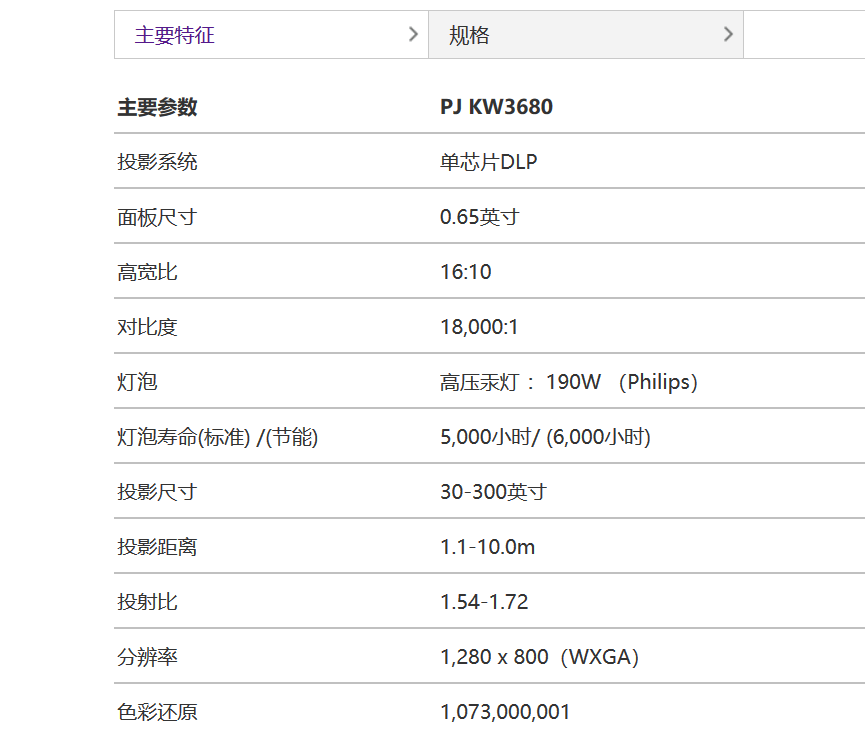Open the 主要特征 tab
Screen dimensions: 865x735
(x=175, y=36)
